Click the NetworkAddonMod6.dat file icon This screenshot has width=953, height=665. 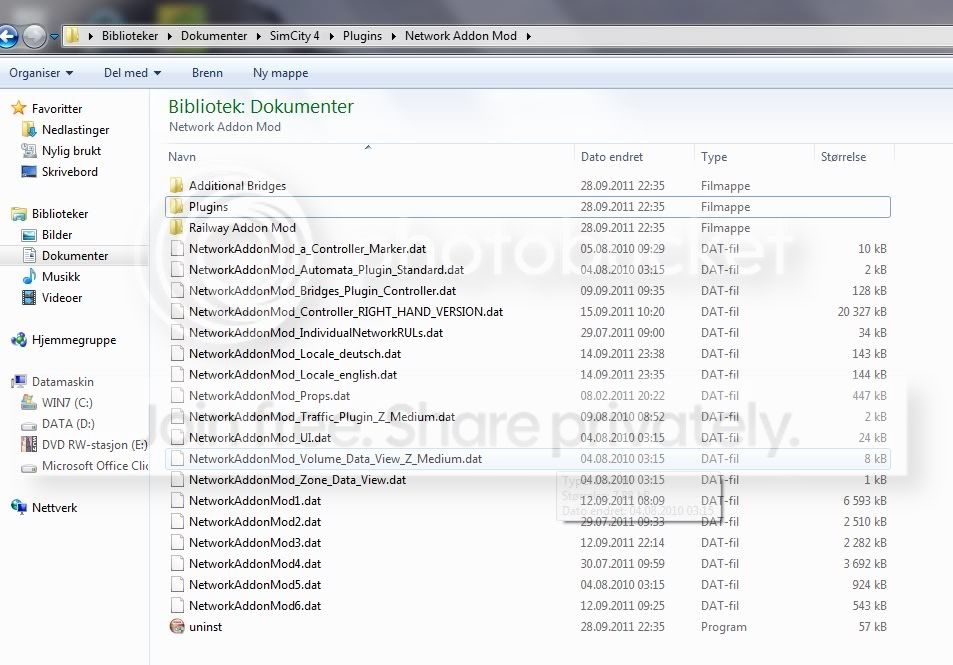click(x=177, y=605)
